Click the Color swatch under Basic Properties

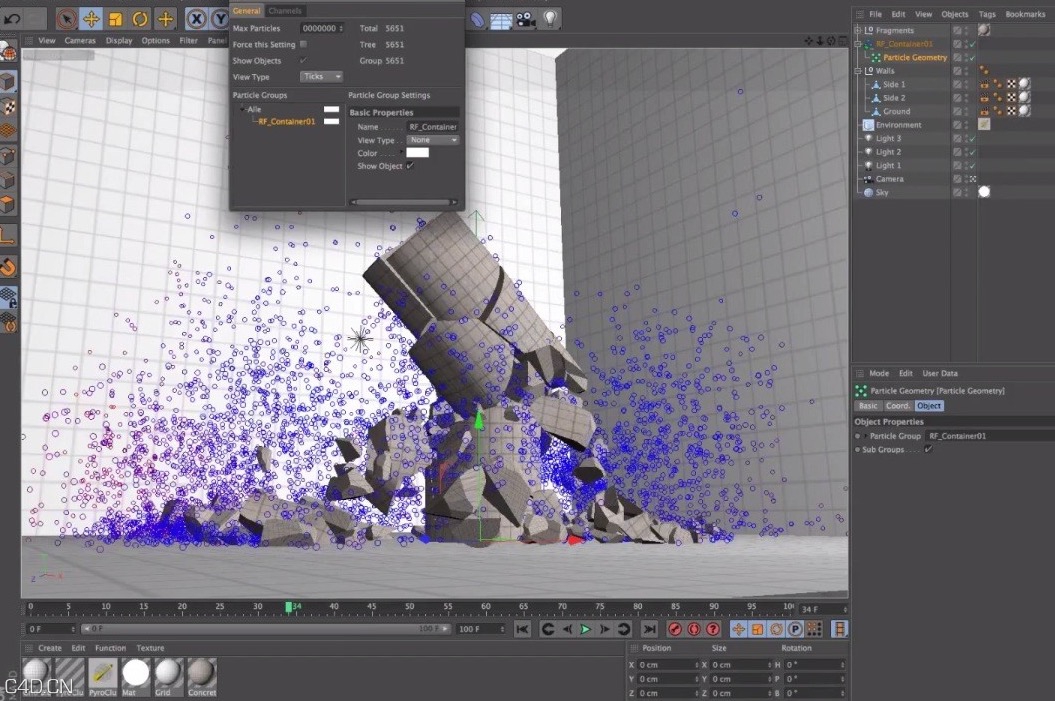pos(418,152)
